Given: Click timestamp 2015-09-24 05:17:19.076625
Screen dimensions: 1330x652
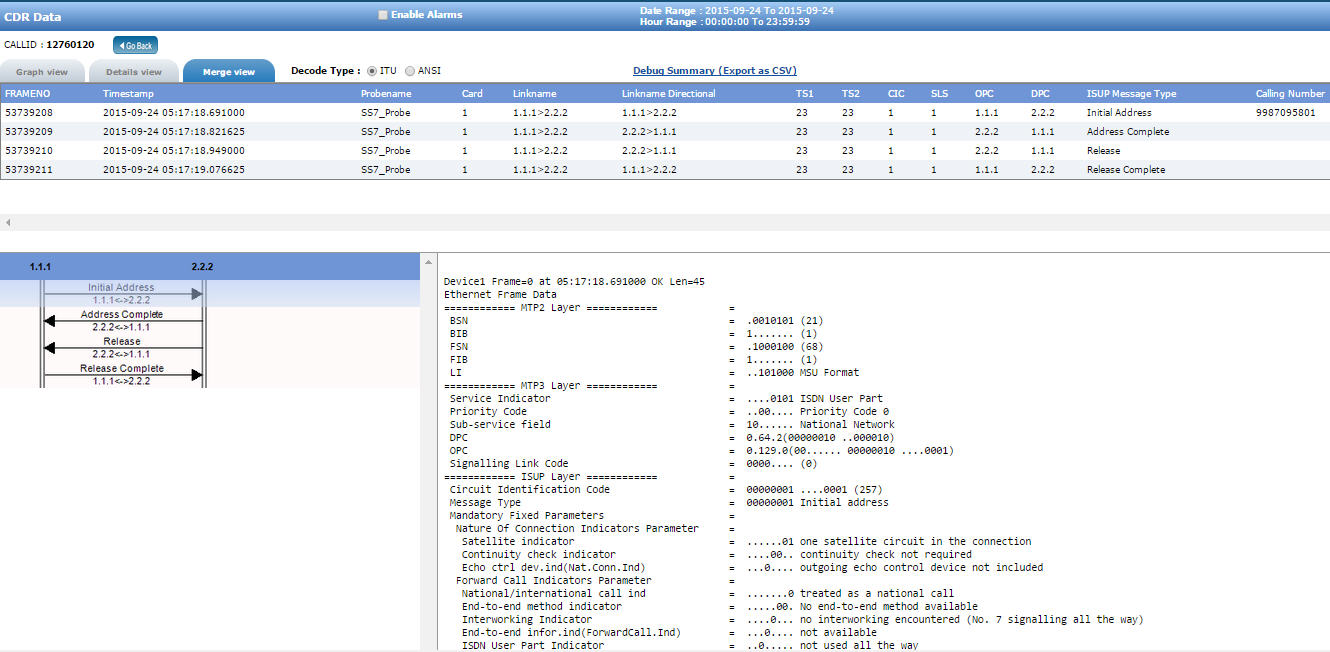Looking at the screenshot, I should tap(174, 170).
